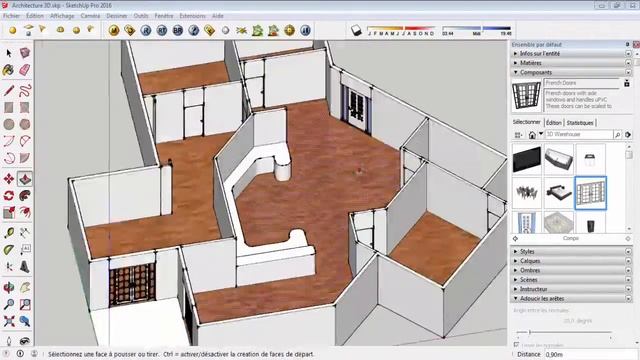Collapse the Composants panel
This screenshot has width=640, height=360.
[x=571, y=72]
